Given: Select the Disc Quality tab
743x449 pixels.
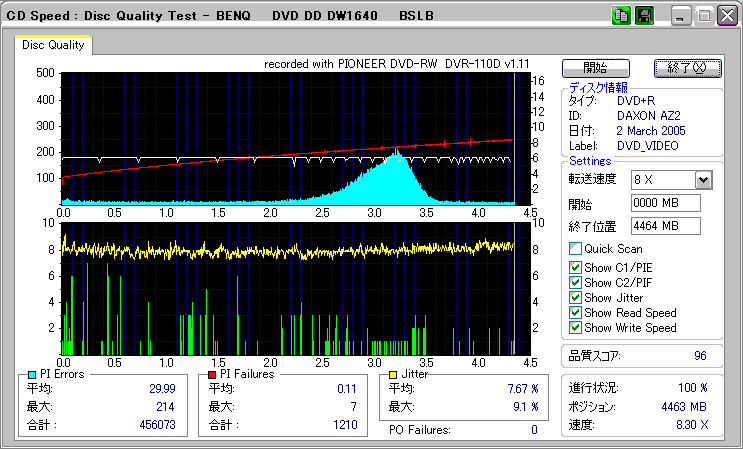Looking at the screenshot, I should coord(54,44).
